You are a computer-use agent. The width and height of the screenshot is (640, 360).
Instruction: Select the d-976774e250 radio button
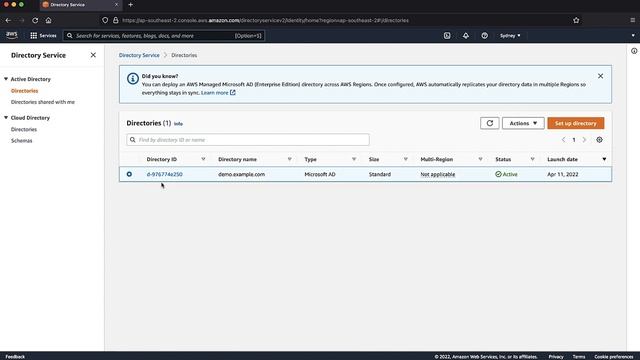click(129, 174)
